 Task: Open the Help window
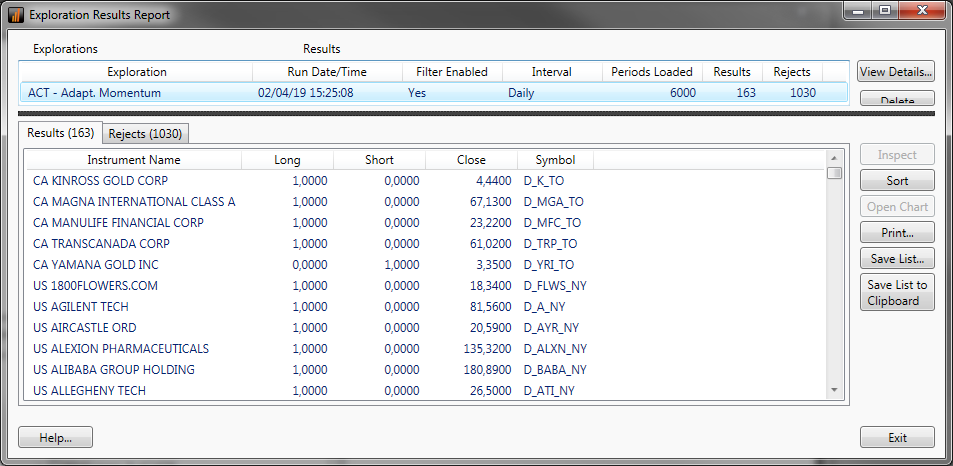55,437
